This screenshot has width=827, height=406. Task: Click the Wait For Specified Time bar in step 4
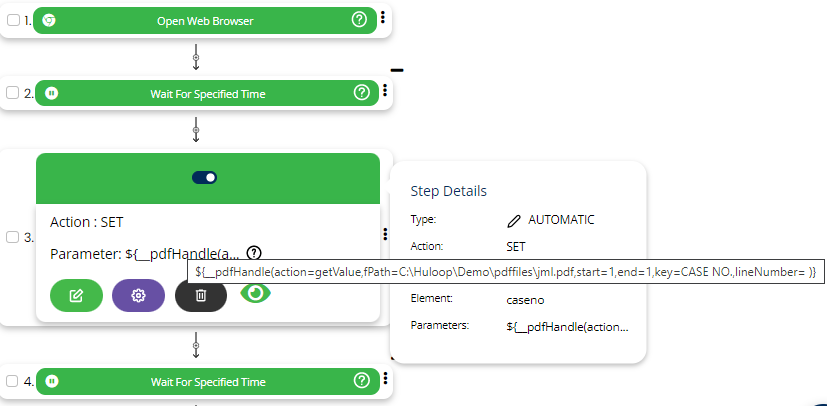tap(207, 381)
